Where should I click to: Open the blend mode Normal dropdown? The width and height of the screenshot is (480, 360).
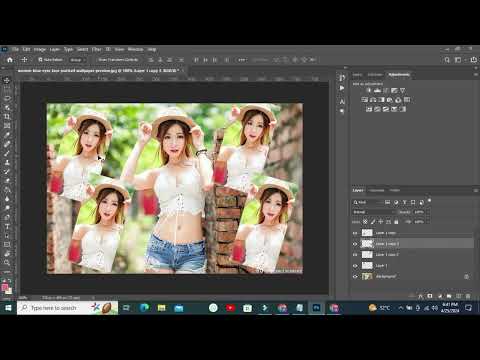click(374, 212)
